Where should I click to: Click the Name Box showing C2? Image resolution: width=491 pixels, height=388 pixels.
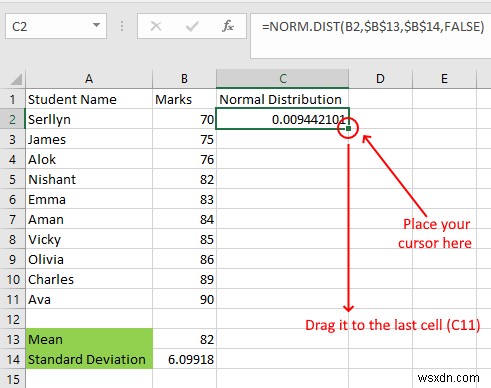pos(56,26)
